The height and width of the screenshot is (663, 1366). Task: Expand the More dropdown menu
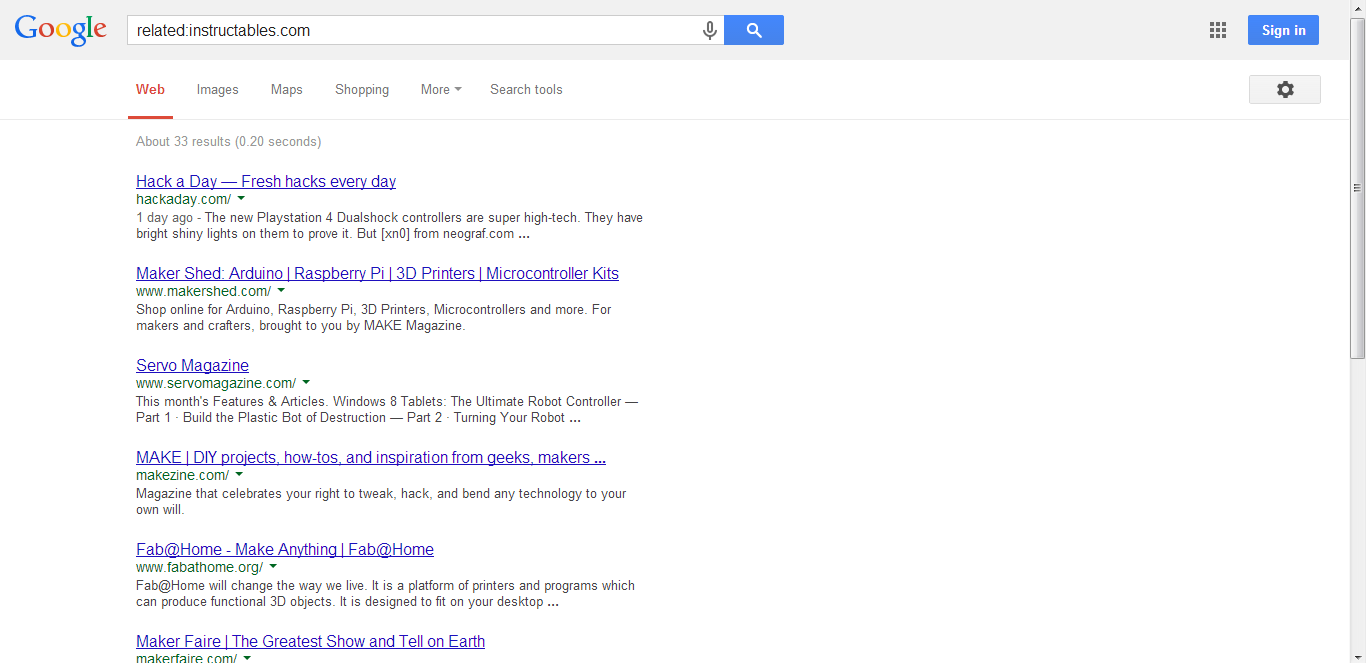click(x=441, y=89)
